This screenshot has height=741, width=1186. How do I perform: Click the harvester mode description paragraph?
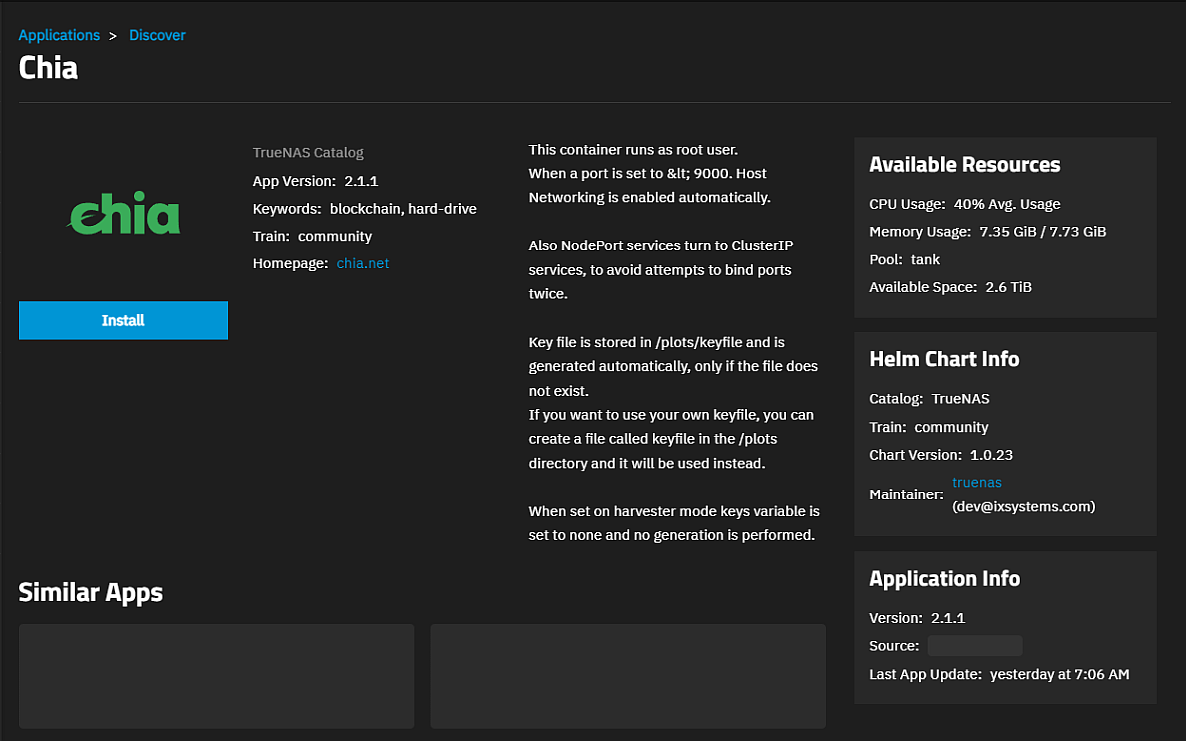[674, 523]
